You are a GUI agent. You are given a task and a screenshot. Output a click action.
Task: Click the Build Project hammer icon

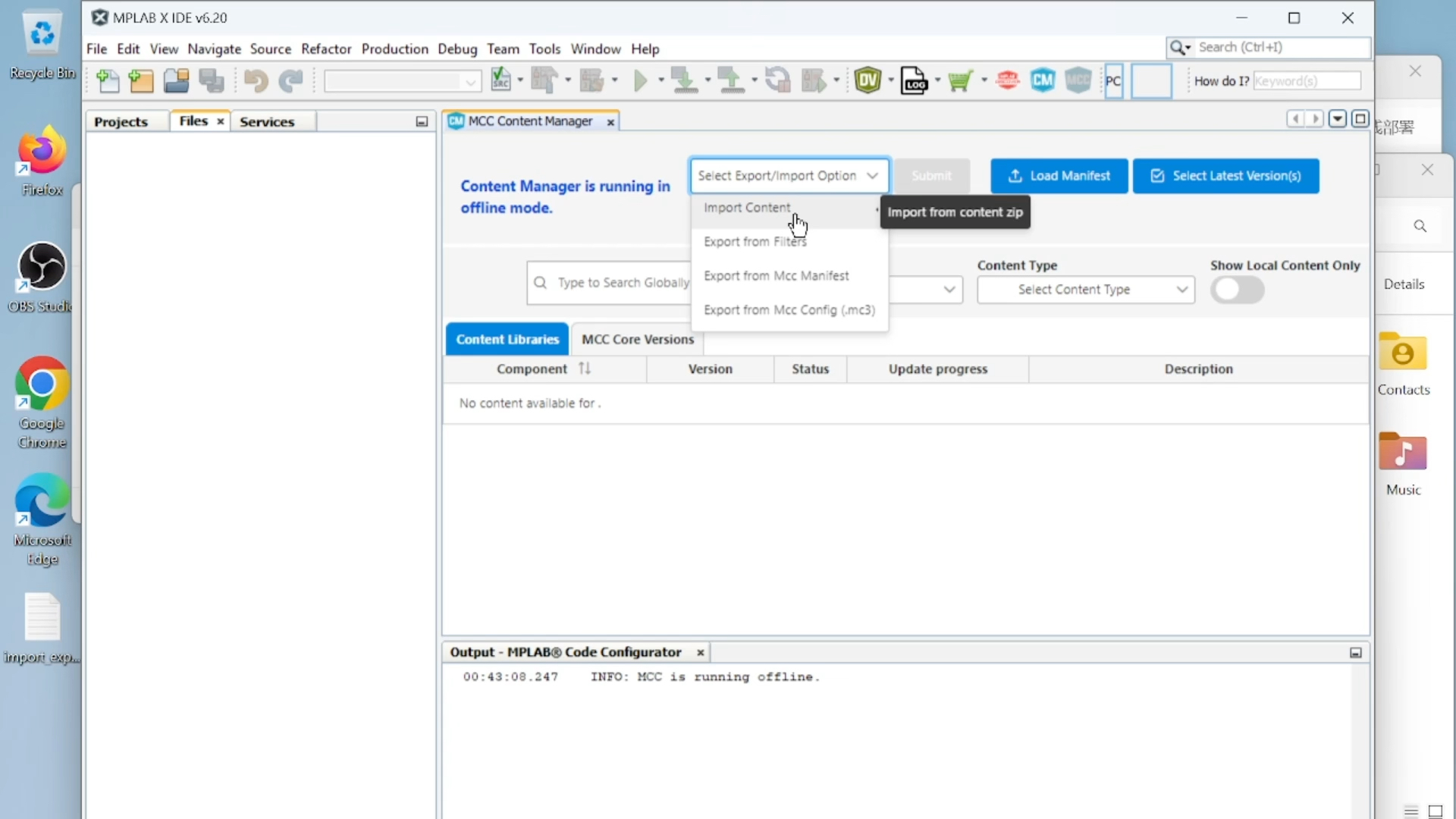(x=544, y=80)
